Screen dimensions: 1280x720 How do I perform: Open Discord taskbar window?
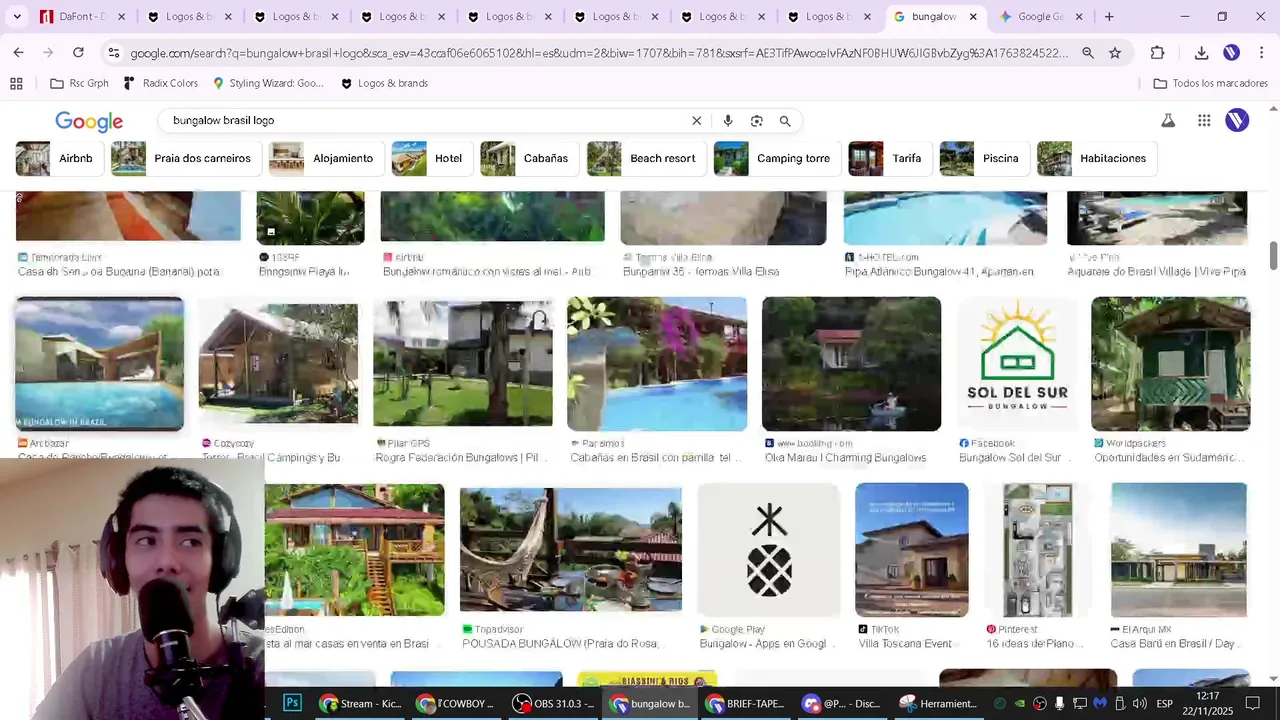[840, 703]
